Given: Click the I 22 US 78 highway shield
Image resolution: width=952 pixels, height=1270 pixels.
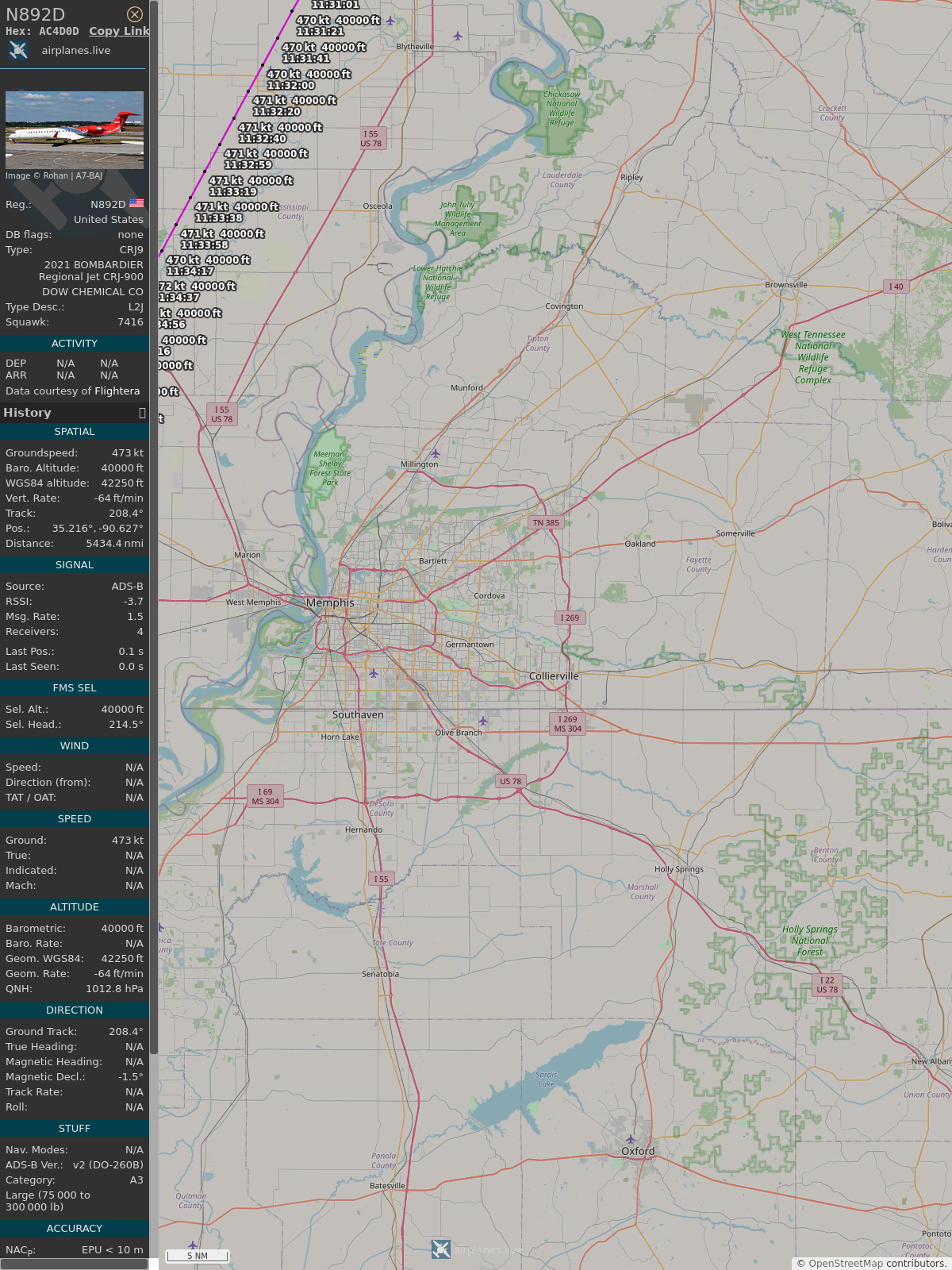Looking at the screenshot, I should coord(827,985).
